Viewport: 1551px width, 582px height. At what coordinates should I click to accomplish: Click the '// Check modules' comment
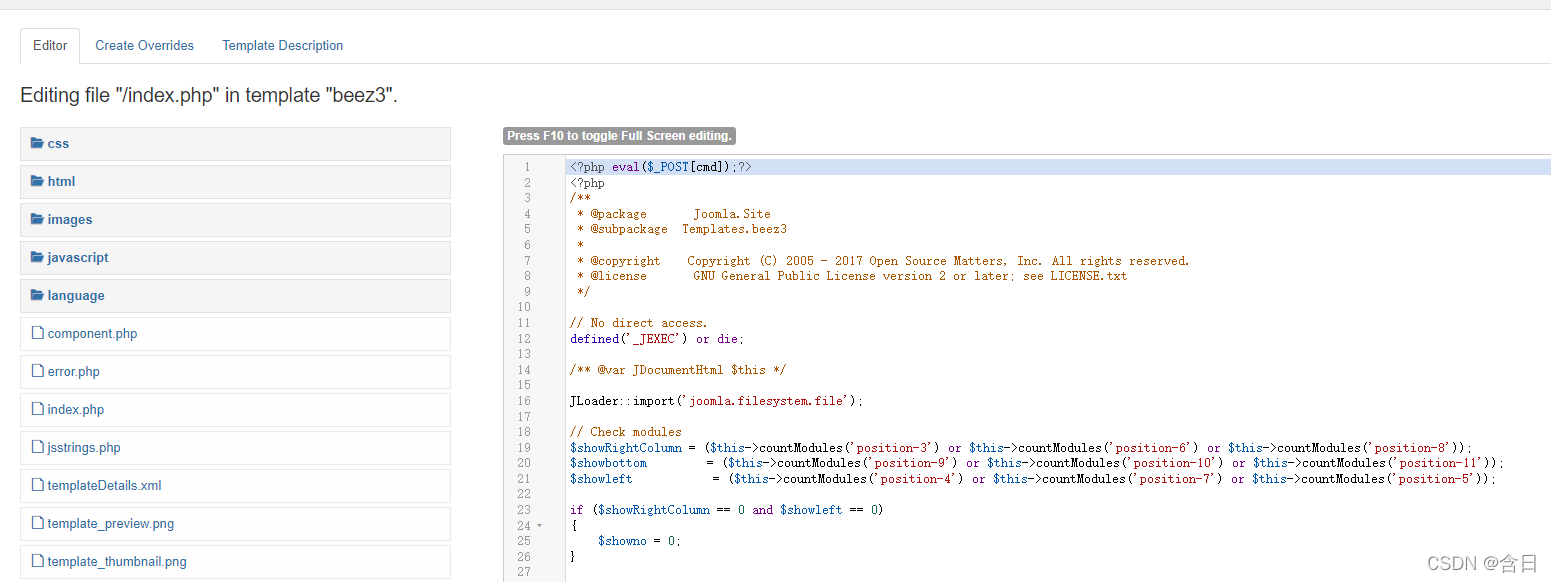(626, 432)
